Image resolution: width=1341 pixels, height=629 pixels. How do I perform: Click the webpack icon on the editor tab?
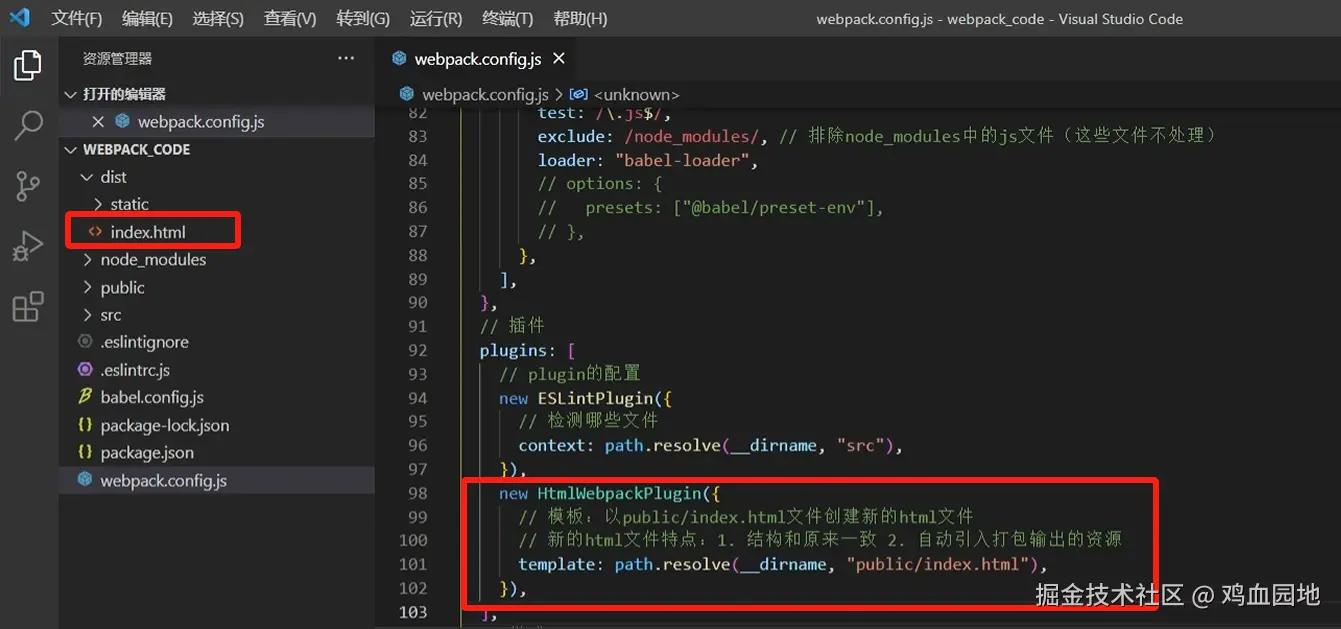coord(400,59)
